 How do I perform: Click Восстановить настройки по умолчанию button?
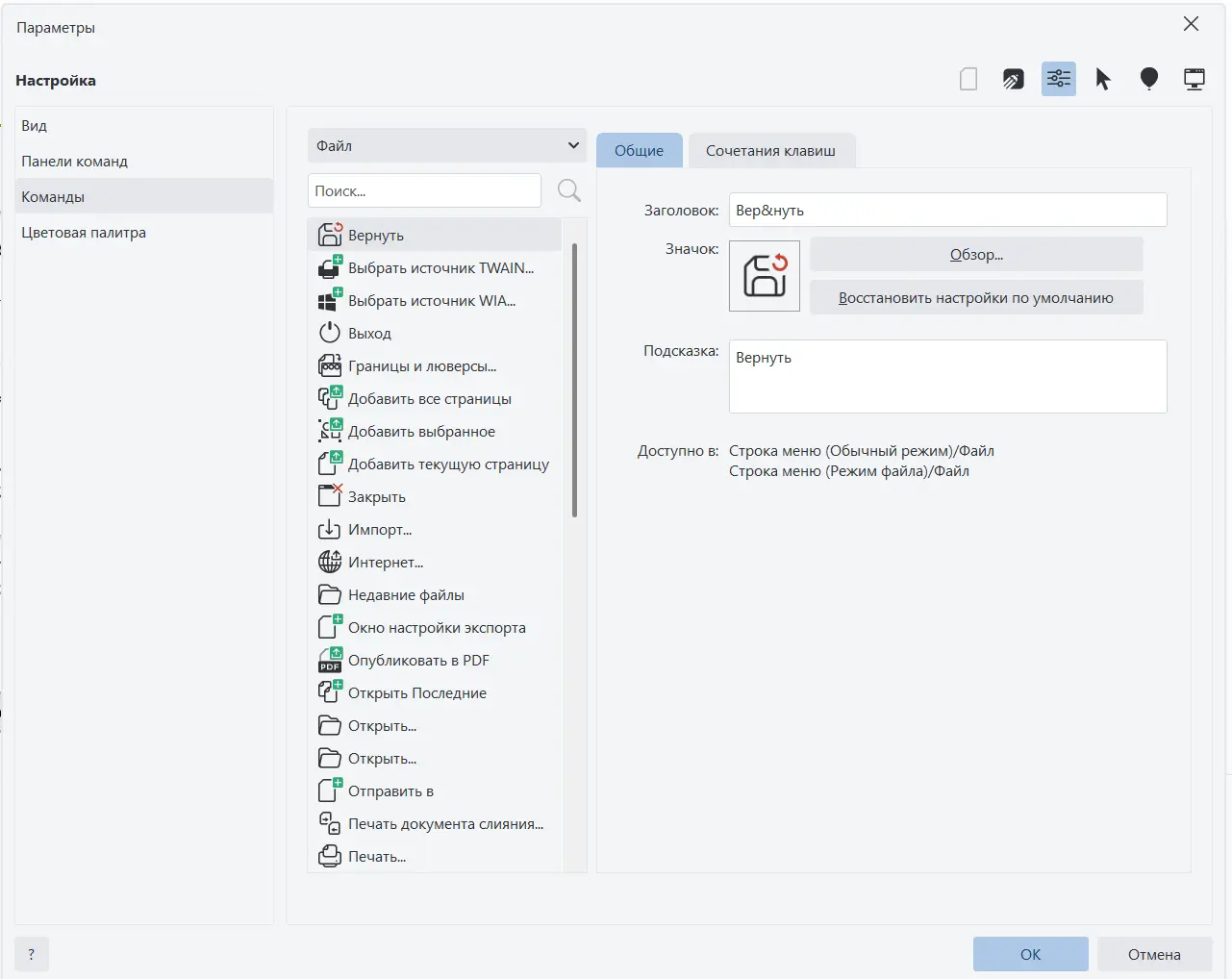976,298
